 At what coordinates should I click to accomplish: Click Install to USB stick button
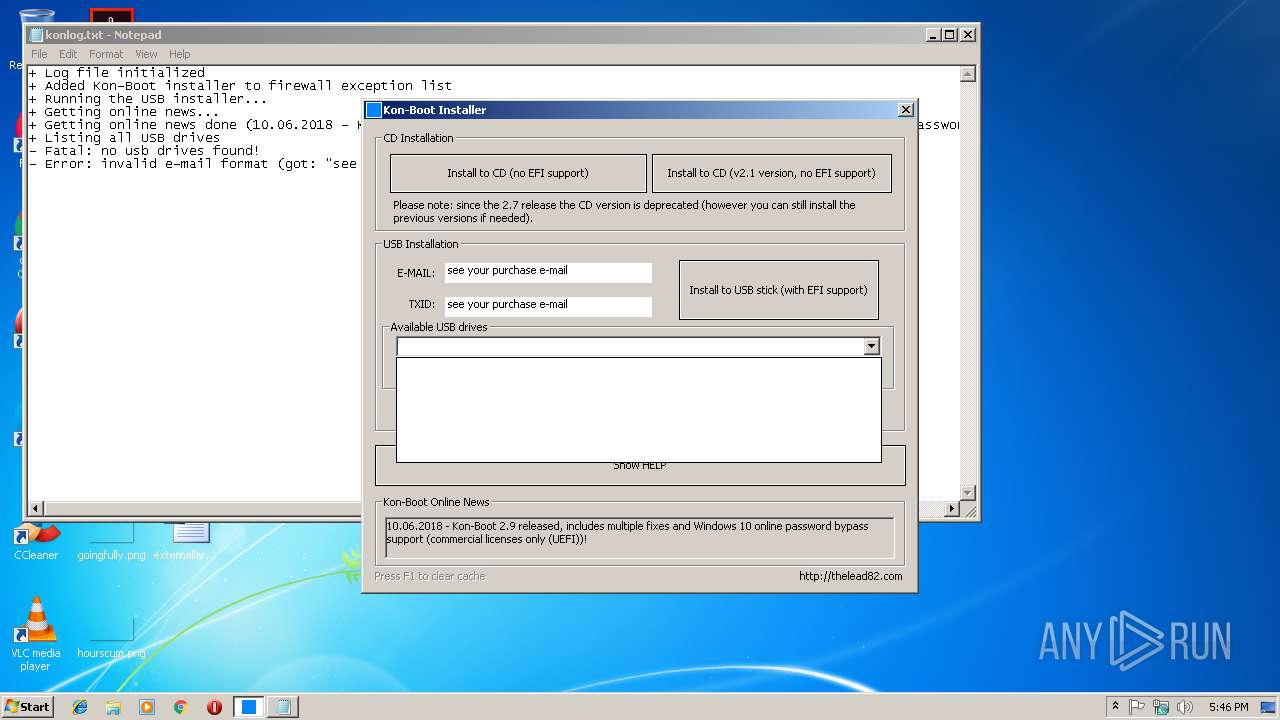(x=778, y=290)
